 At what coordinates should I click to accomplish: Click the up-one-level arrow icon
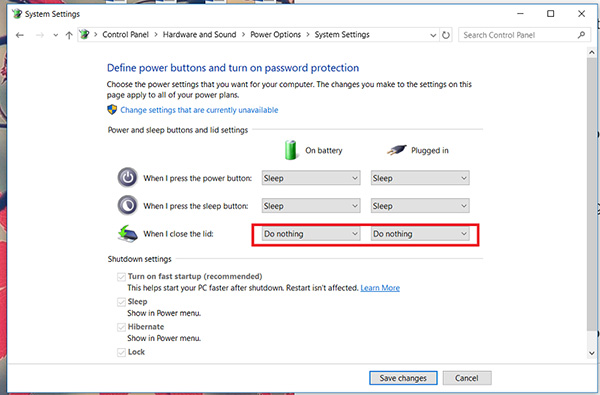point(69,35)
